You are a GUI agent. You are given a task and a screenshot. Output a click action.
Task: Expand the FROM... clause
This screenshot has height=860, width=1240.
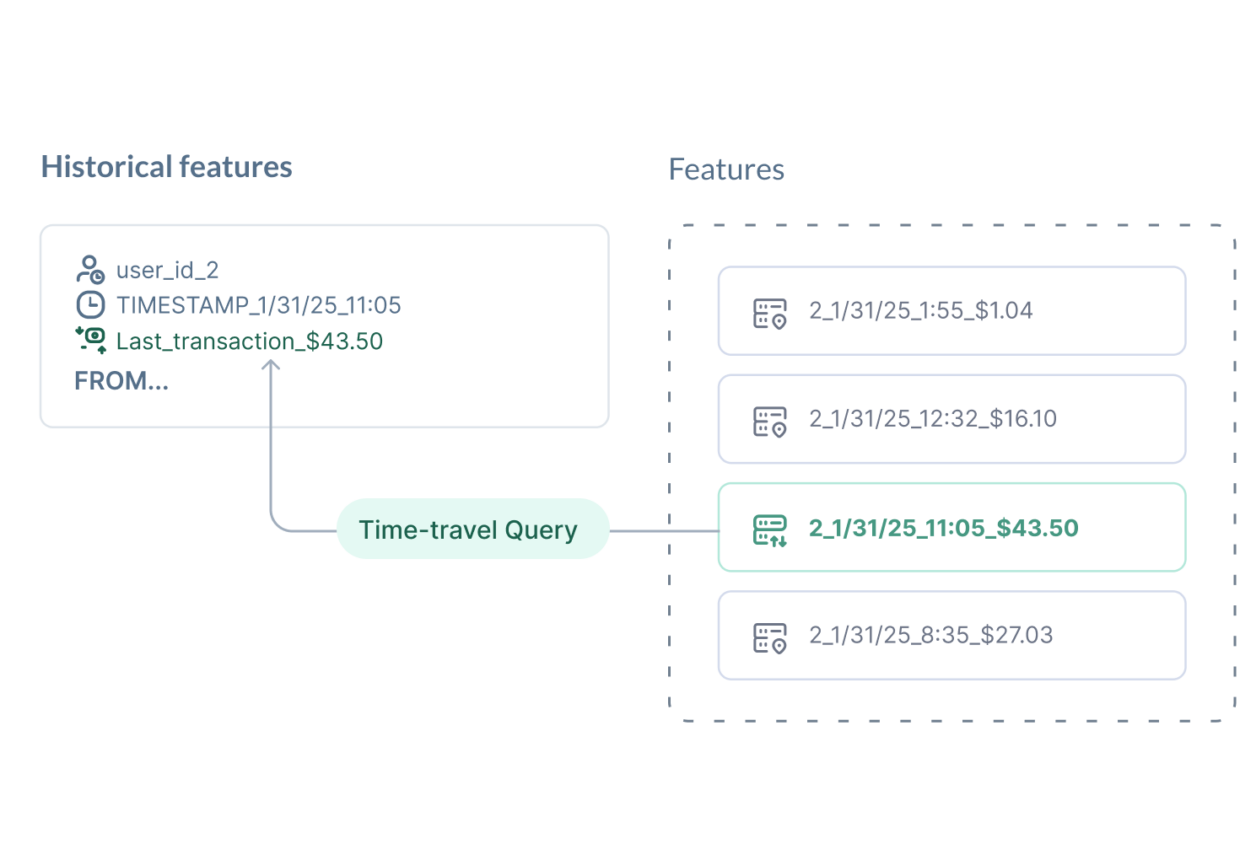pyautogui.click(x=121, y=381)
